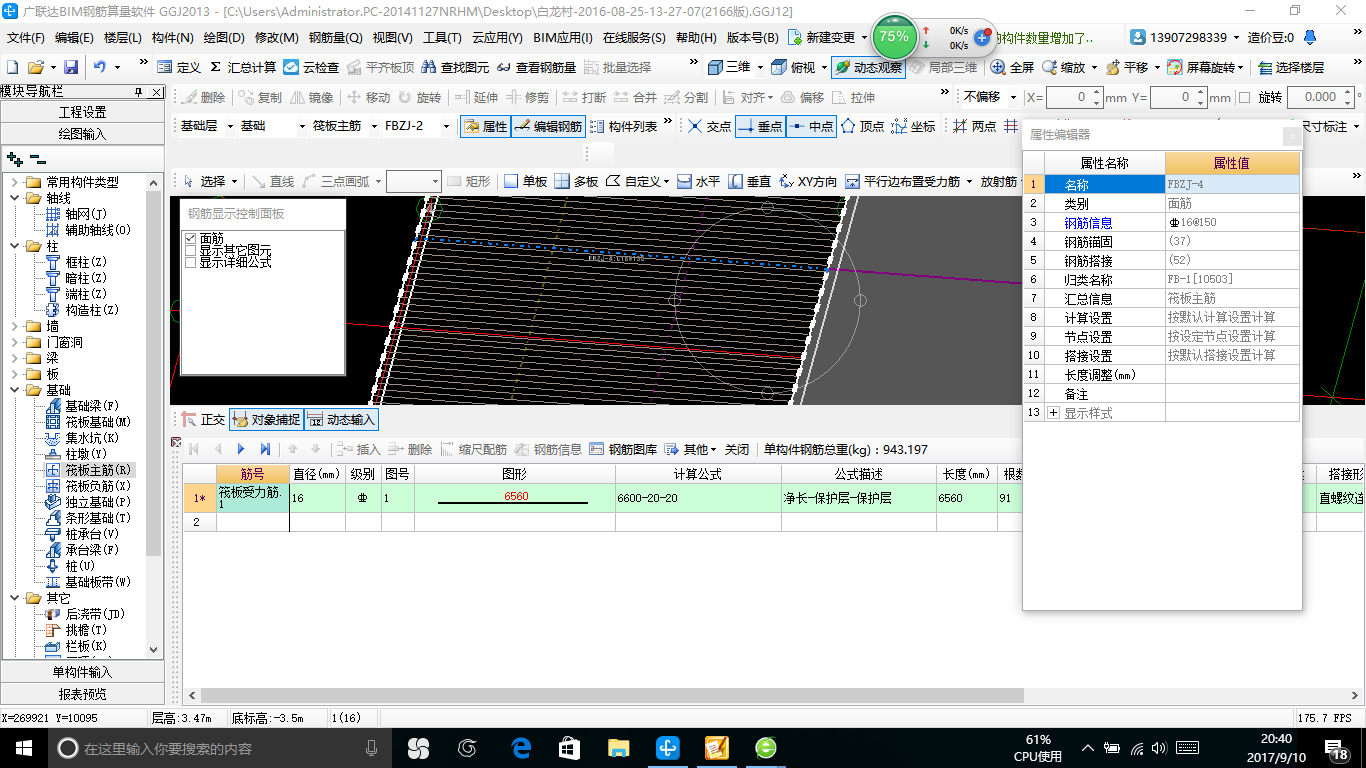Click 钢筋信息 property value cell

point(1232,223)
